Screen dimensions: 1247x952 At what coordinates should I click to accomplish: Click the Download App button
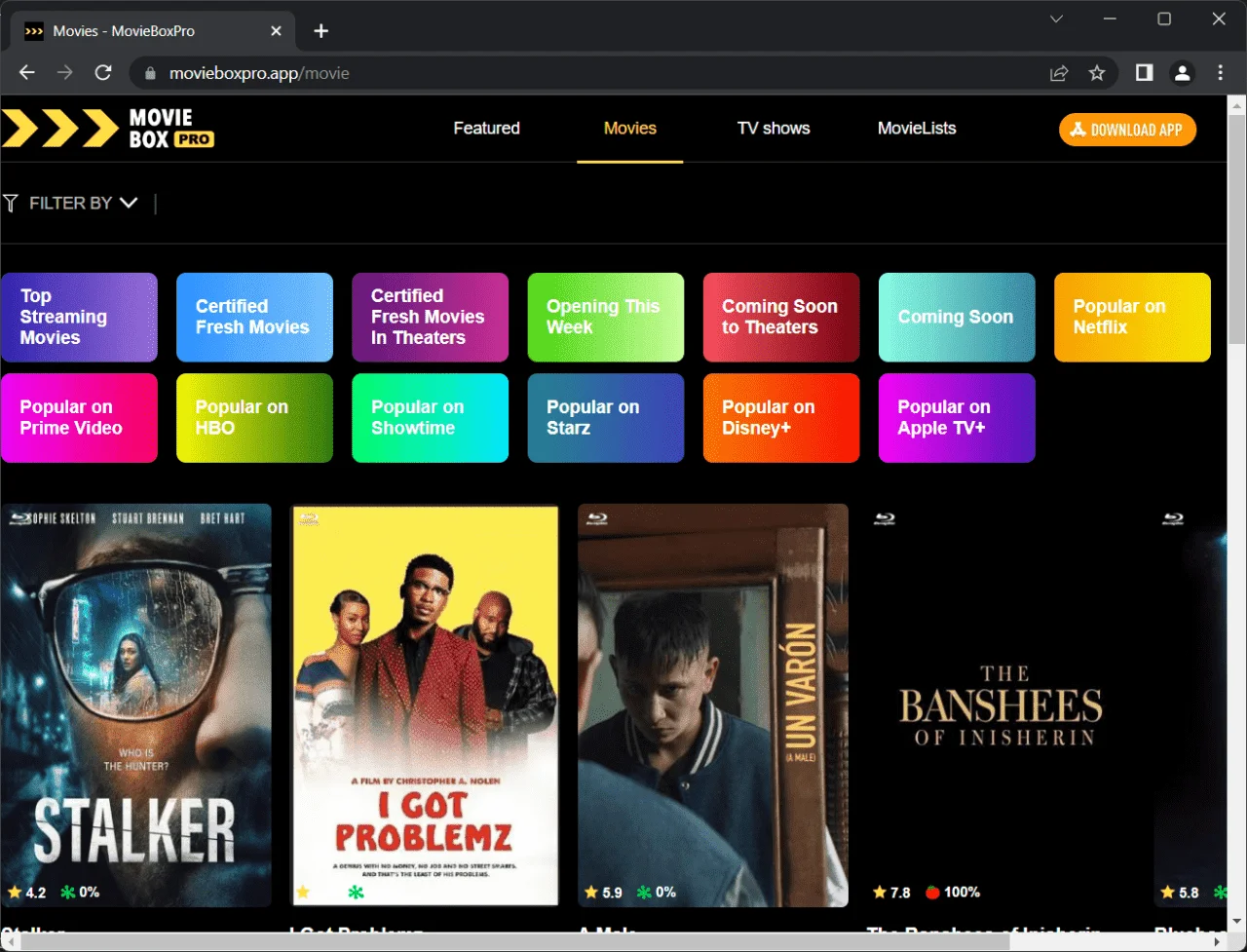(1127, 130)
